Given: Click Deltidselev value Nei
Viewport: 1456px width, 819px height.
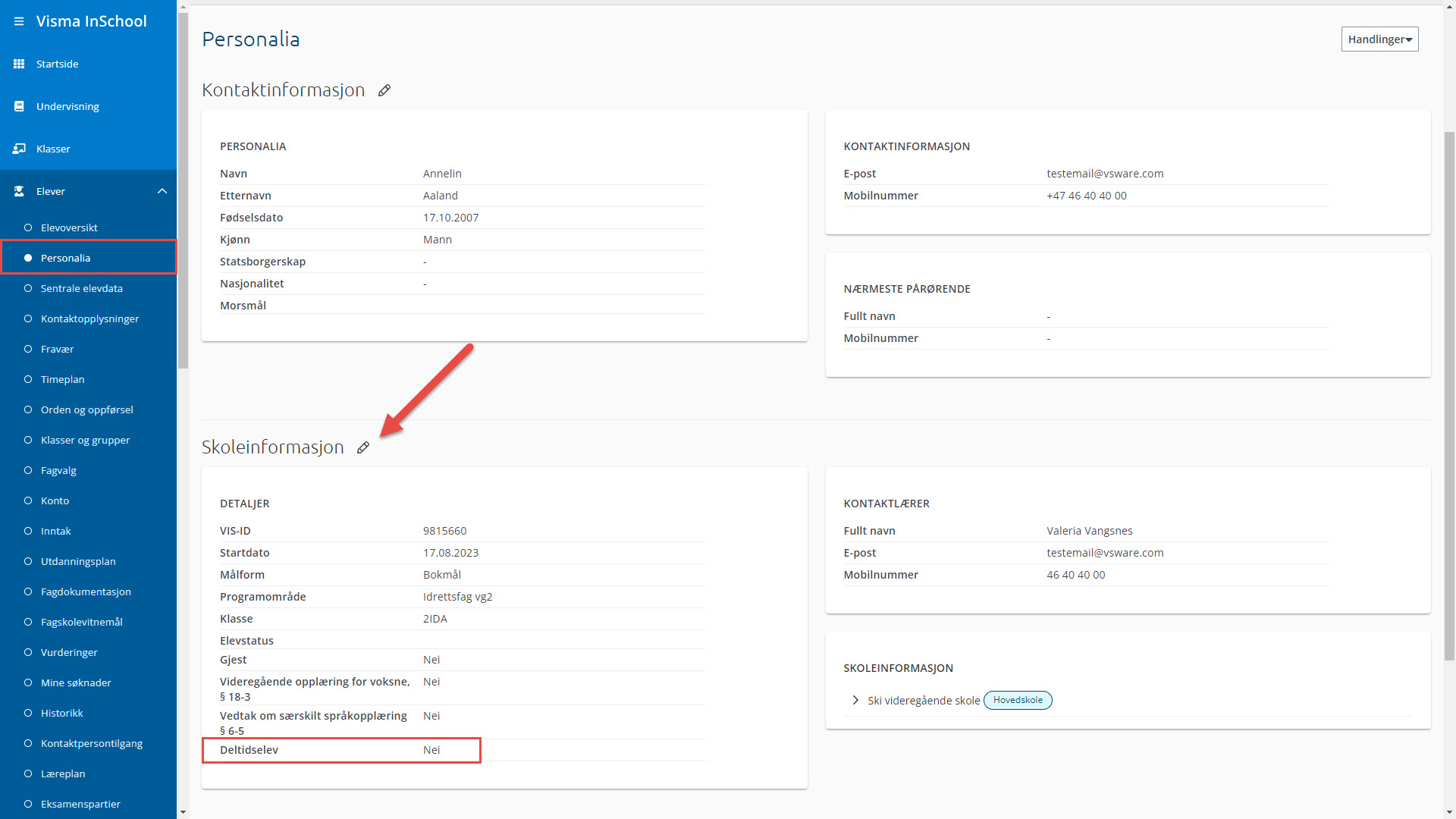Looking at the screenshot, I should click(x=431, y=750).
